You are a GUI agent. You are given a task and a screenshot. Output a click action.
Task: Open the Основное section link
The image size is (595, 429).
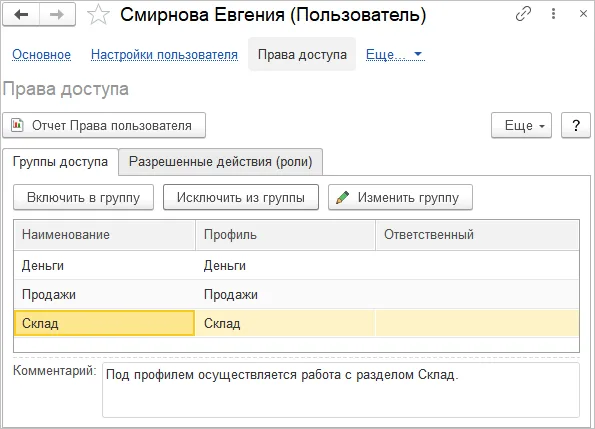[x=41, y=55]
